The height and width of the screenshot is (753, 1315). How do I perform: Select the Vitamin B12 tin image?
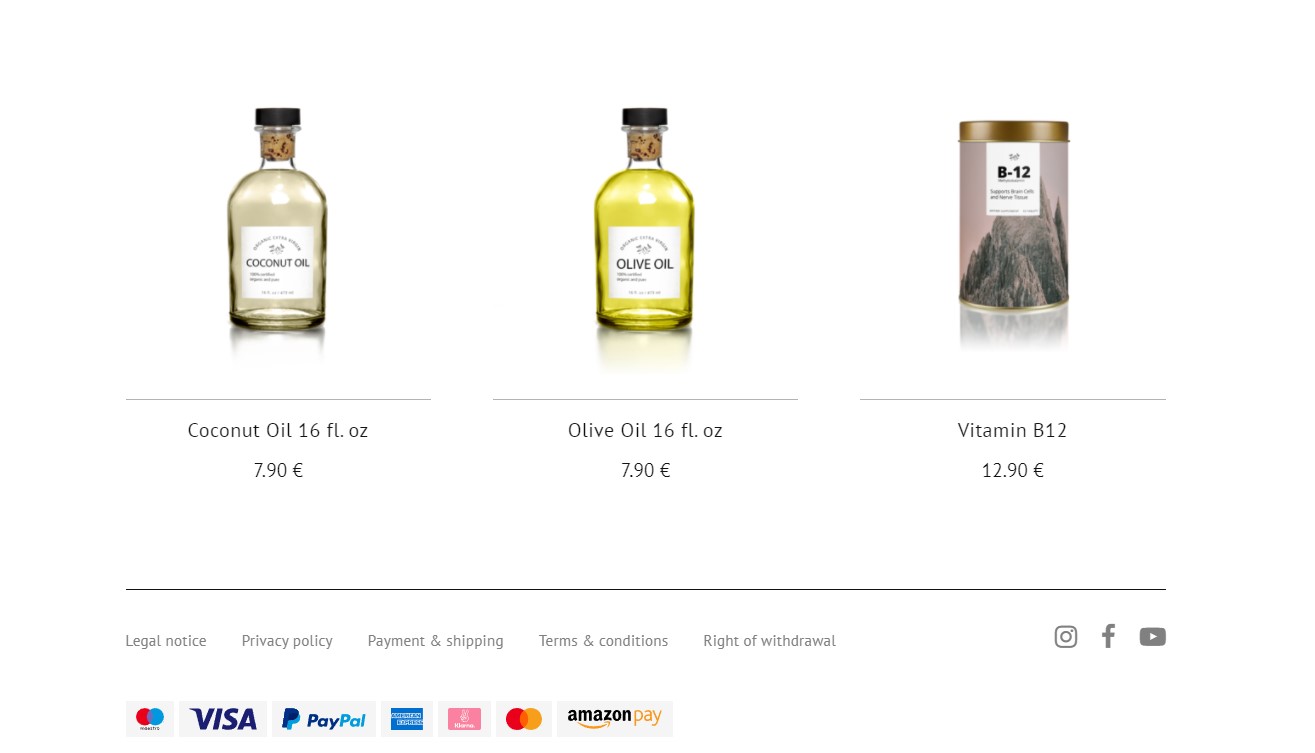(1013, 233)
